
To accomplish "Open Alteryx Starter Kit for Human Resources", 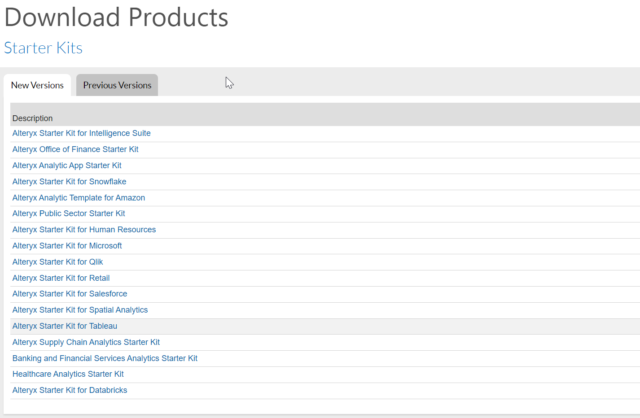I will coord(84,229).
